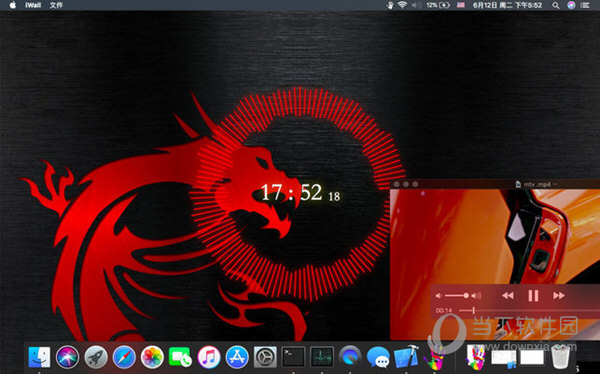Open the App Store
Image resolution: width=600 pixels, height=374 pixels.
[237, 357]
